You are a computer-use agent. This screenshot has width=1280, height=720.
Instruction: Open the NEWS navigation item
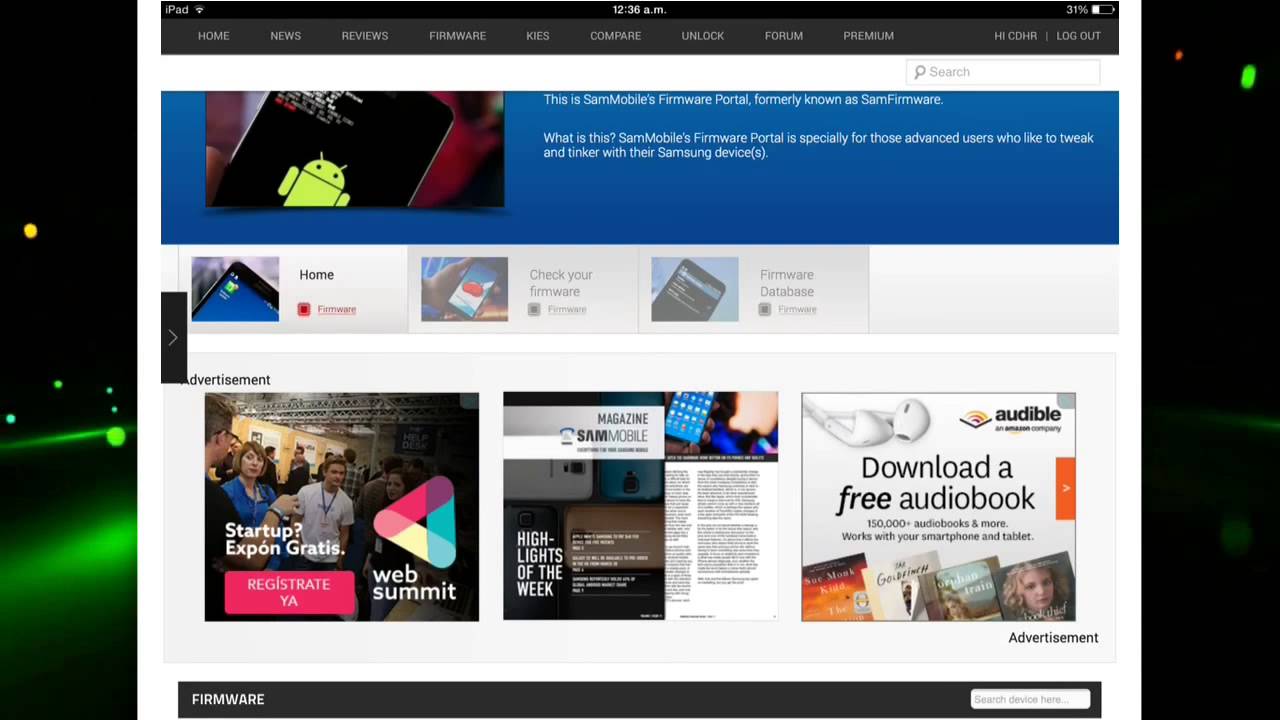[x=285, y=36]
